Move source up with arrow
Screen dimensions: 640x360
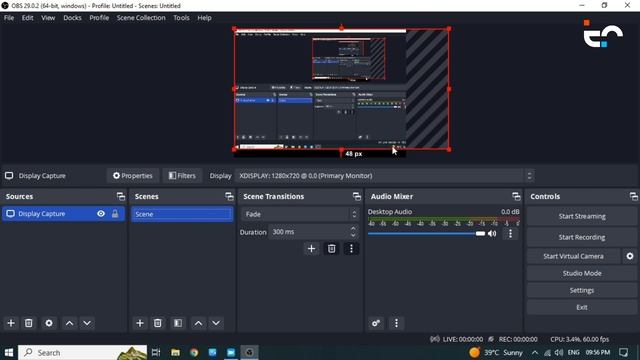click(x=70, y=323)
